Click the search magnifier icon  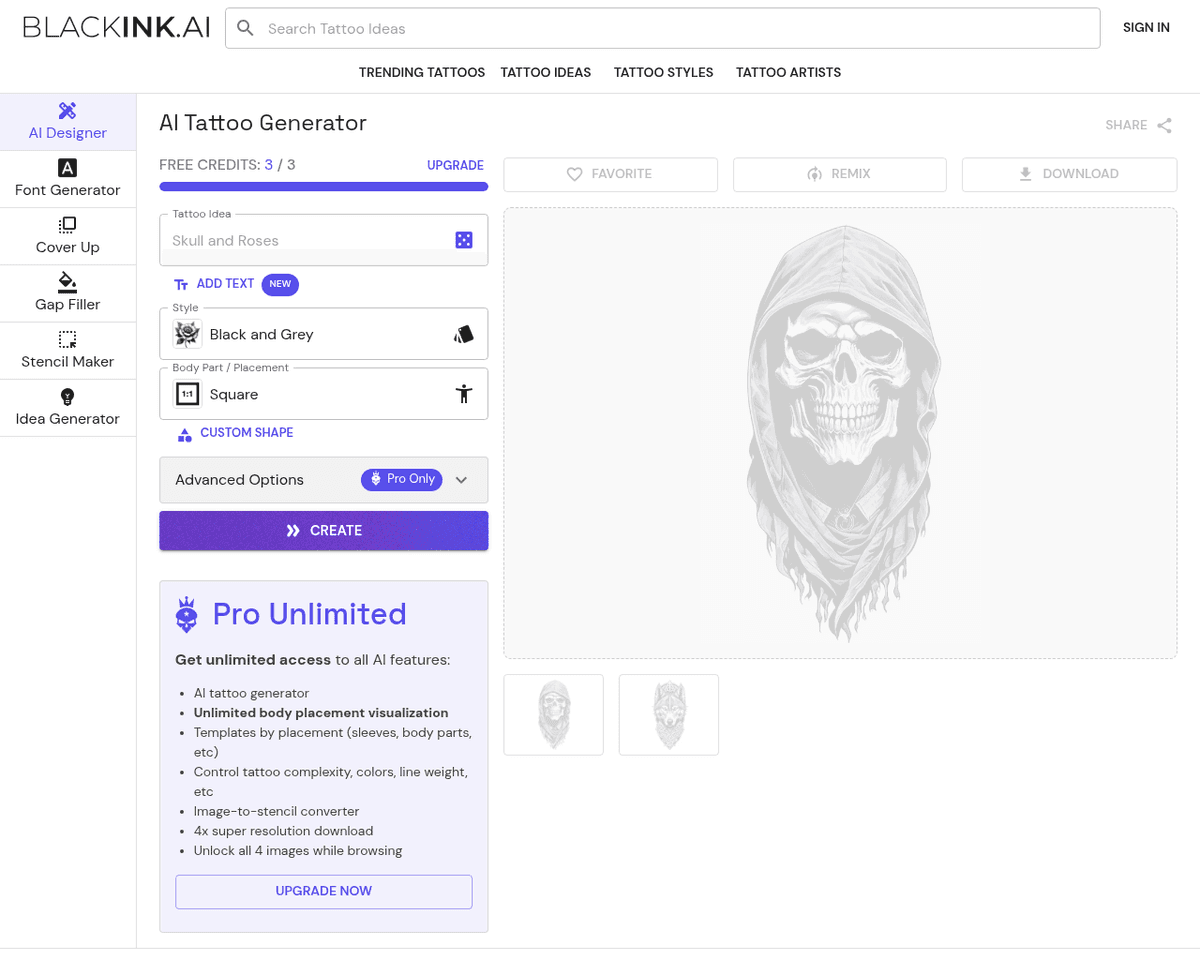pos(246,28)
